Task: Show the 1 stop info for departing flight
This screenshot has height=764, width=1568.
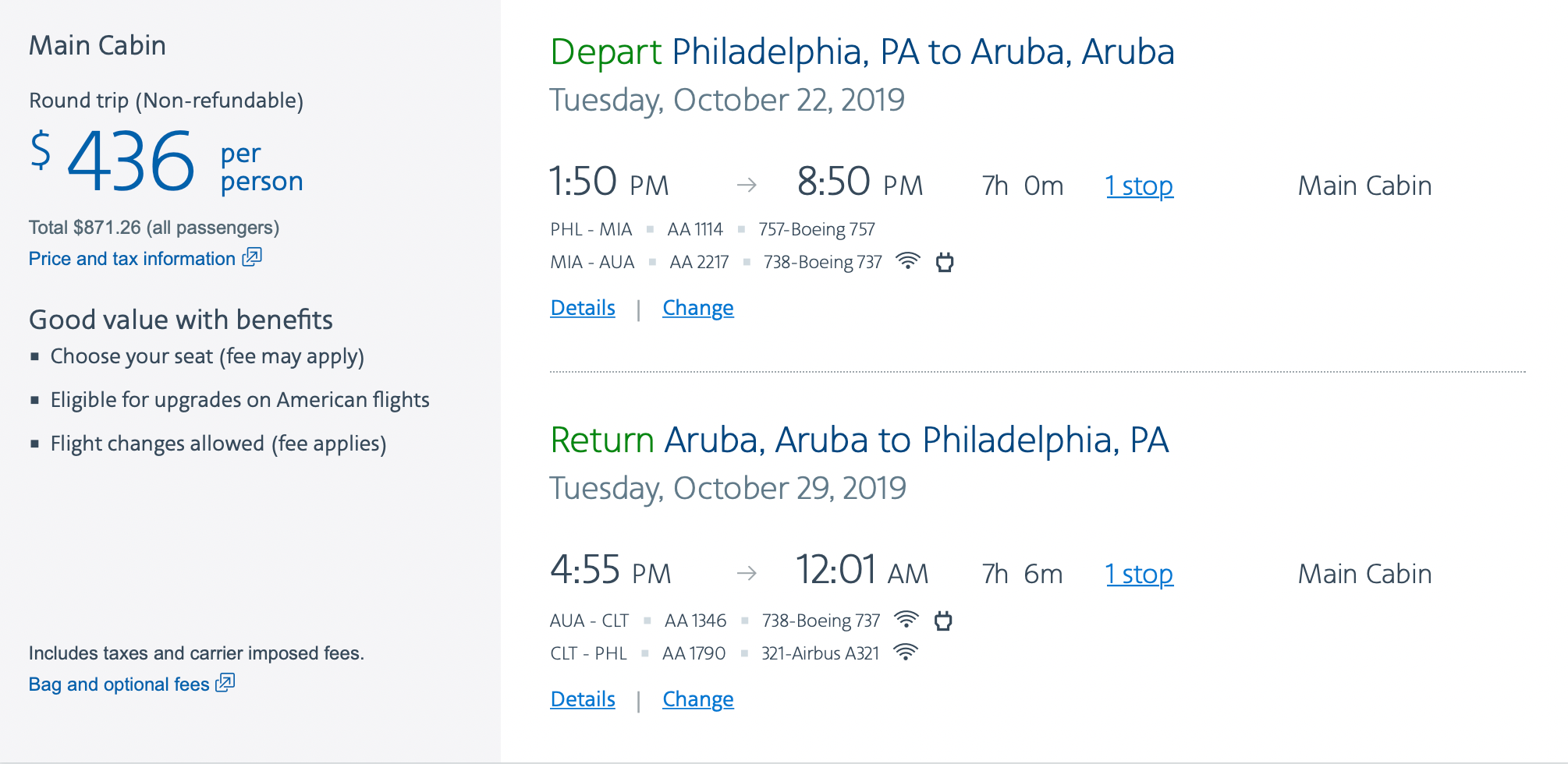Action: pos(1139,186)
